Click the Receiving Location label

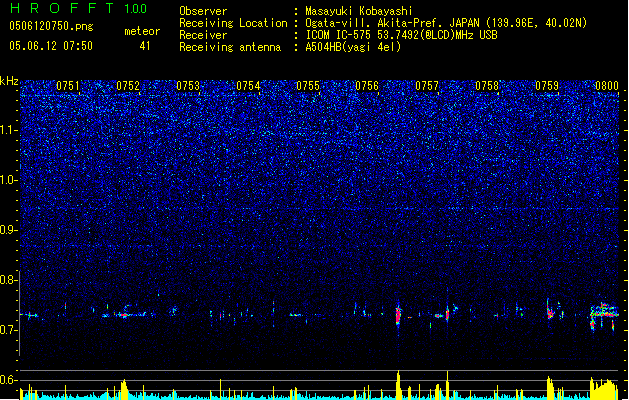tap(233, 23)
